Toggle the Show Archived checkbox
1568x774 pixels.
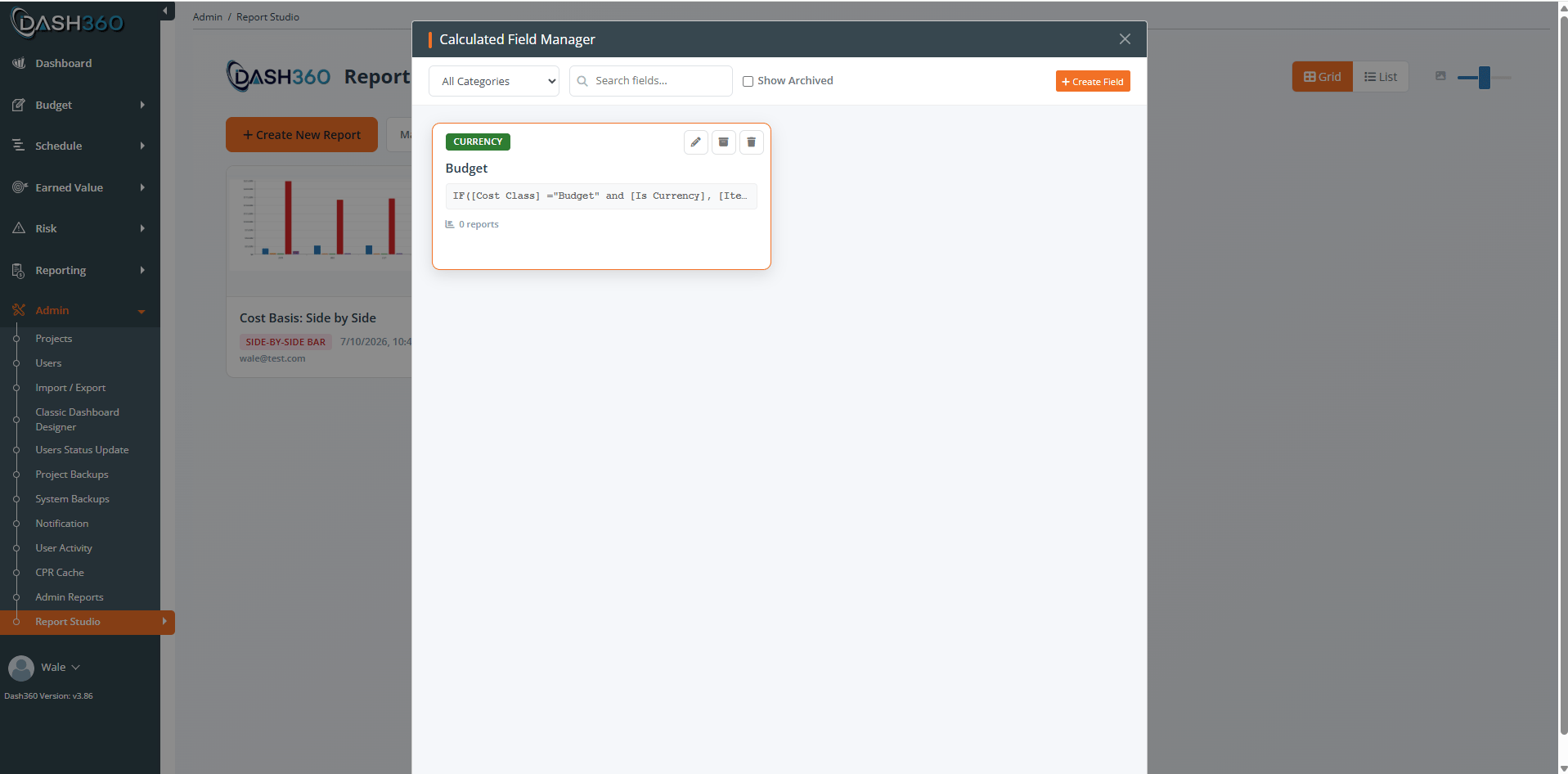tap(748, 81)
